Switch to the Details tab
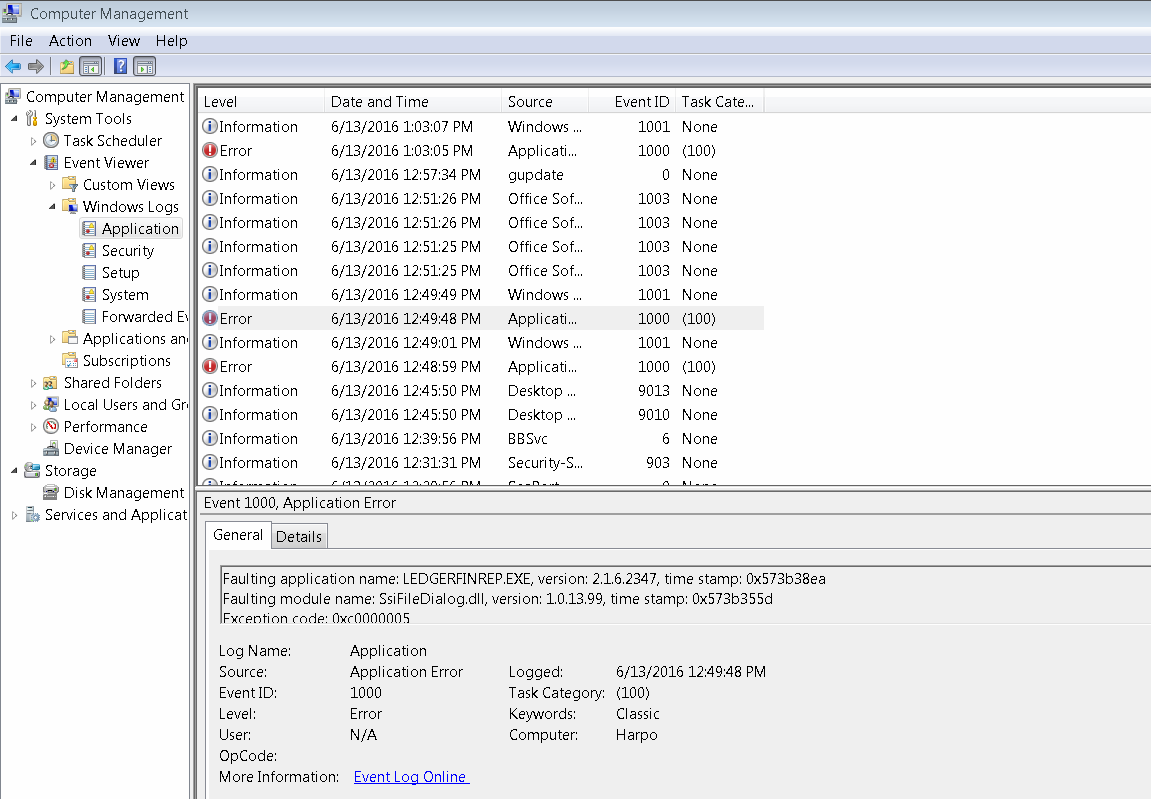1151x799 pixels. click(299, 537)
